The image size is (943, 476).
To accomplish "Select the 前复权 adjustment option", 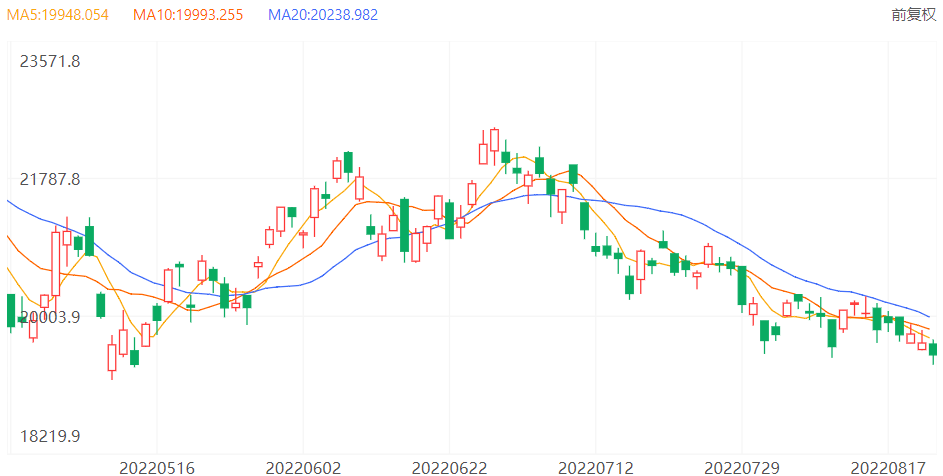I will point(914,14).
